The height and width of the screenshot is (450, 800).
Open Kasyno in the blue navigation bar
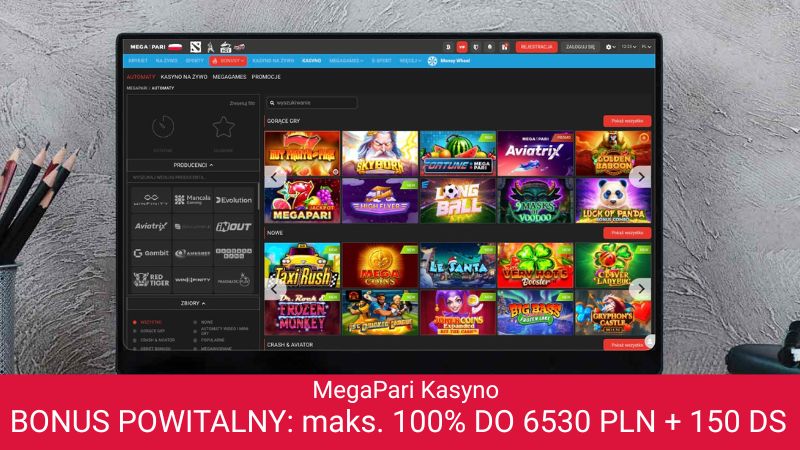tap(311, 61)
